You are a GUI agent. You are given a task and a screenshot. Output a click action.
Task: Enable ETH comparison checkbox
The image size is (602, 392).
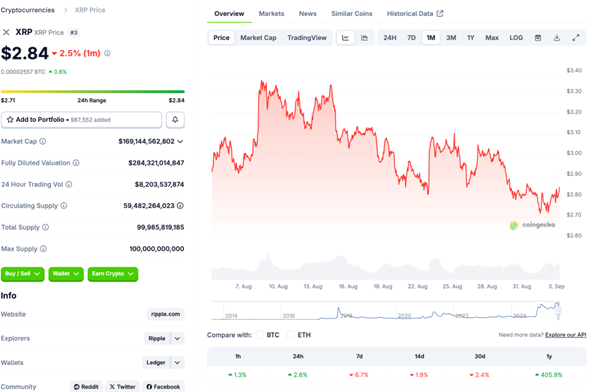pyautogui.click(x=291, y=335)
